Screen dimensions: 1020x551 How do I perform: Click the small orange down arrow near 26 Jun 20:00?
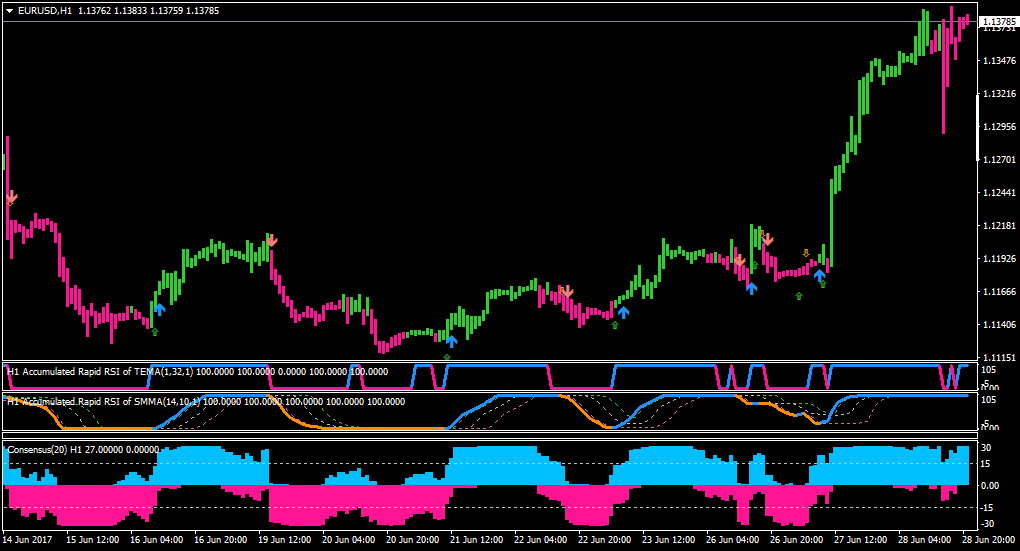tap(806, 253)
